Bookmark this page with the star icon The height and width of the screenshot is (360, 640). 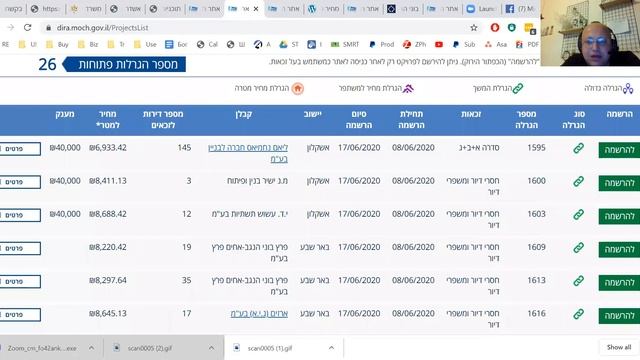click(x=473, y=28)
